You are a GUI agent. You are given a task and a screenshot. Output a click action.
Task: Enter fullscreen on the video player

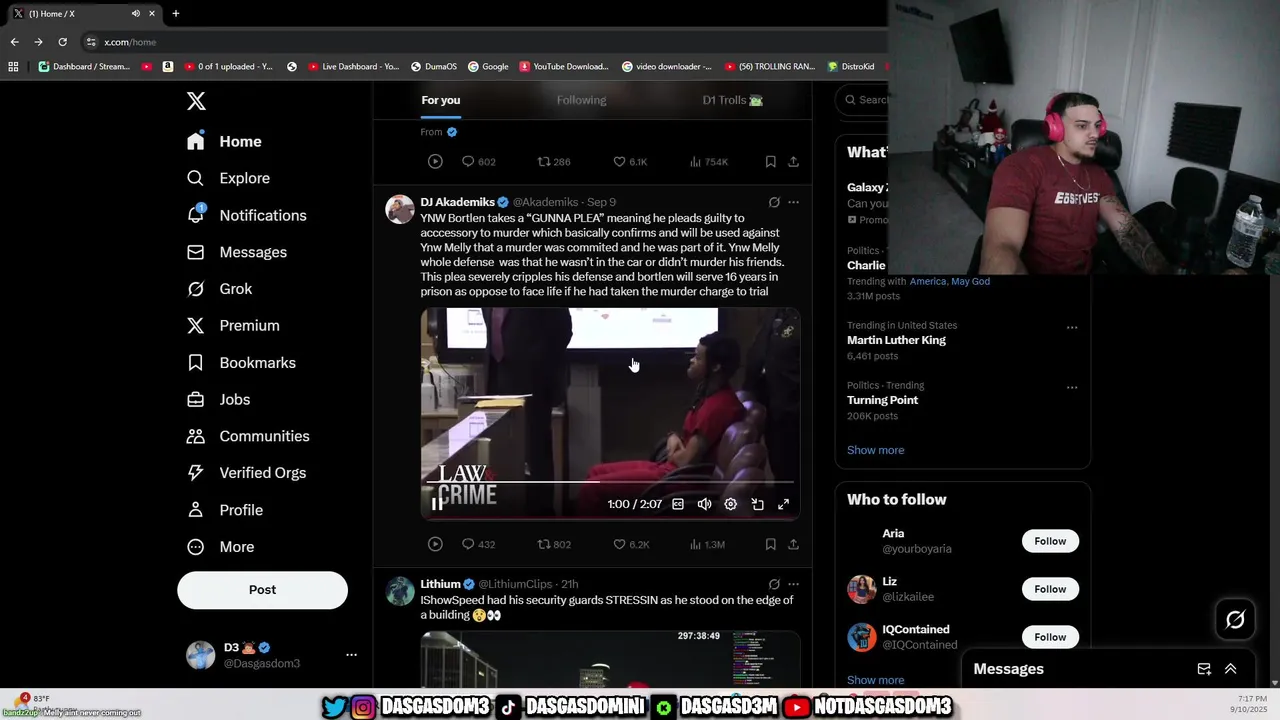click(784, 504)
